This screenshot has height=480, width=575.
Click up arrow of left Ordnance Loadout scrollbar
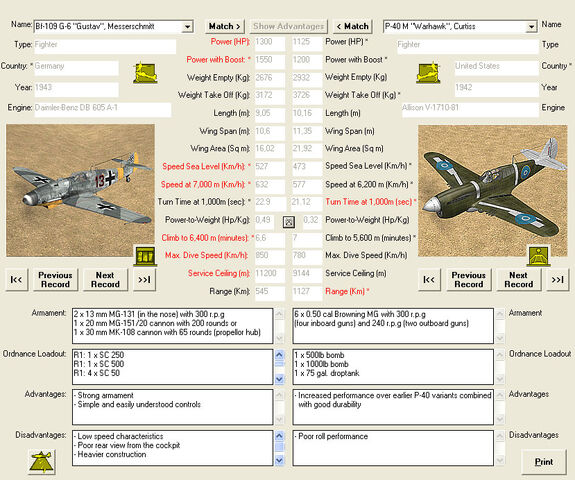[279, 355]
